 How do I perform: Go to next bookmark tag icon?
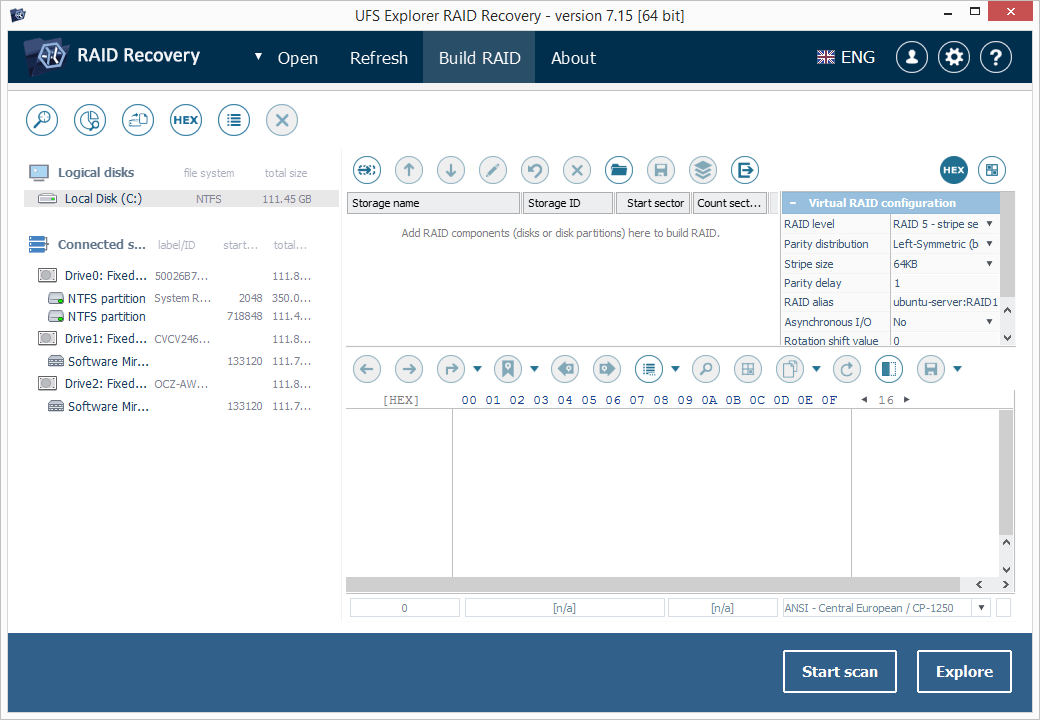pyautogui.click(x=607, y=369)
